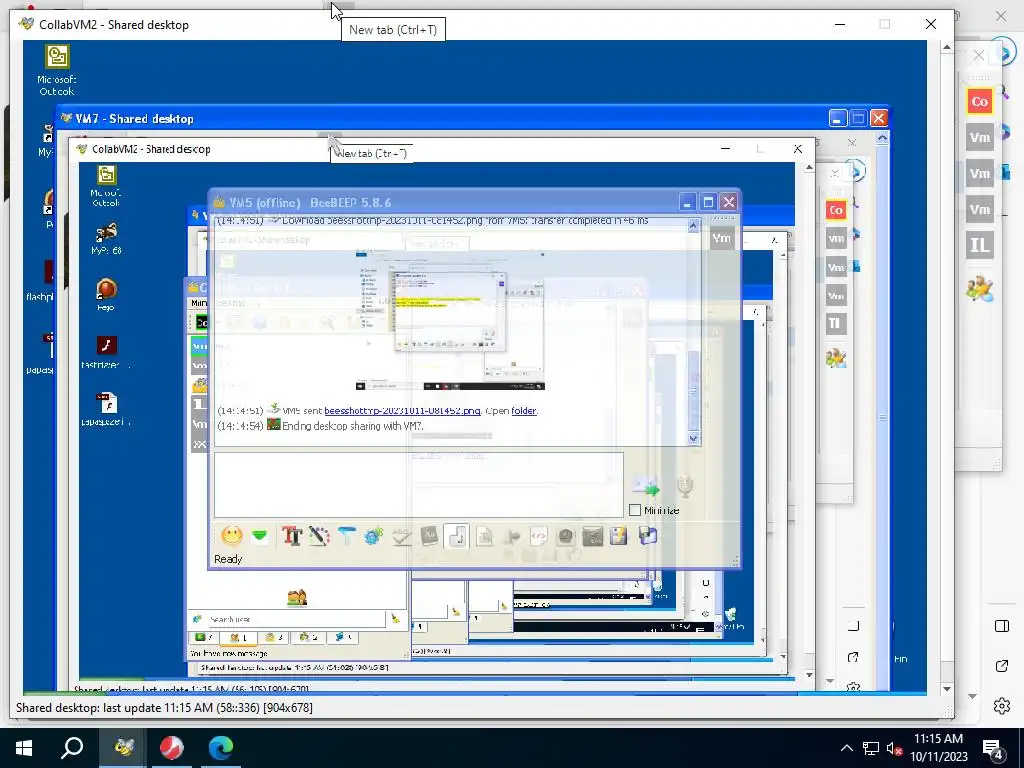Click the muted volume tray icon
Image resolution: width=1024 pixels, height=768 pixels.
tap(894, 748)
